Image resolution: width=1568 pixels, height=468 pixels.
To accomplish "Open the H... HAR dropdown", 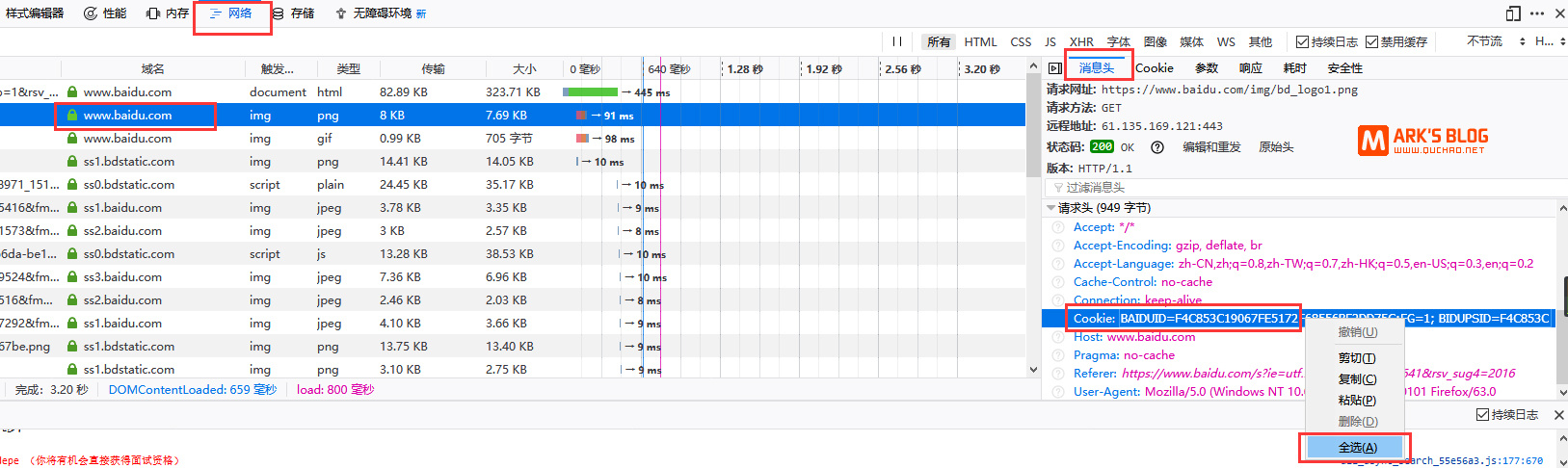I will pos(1550,41).
